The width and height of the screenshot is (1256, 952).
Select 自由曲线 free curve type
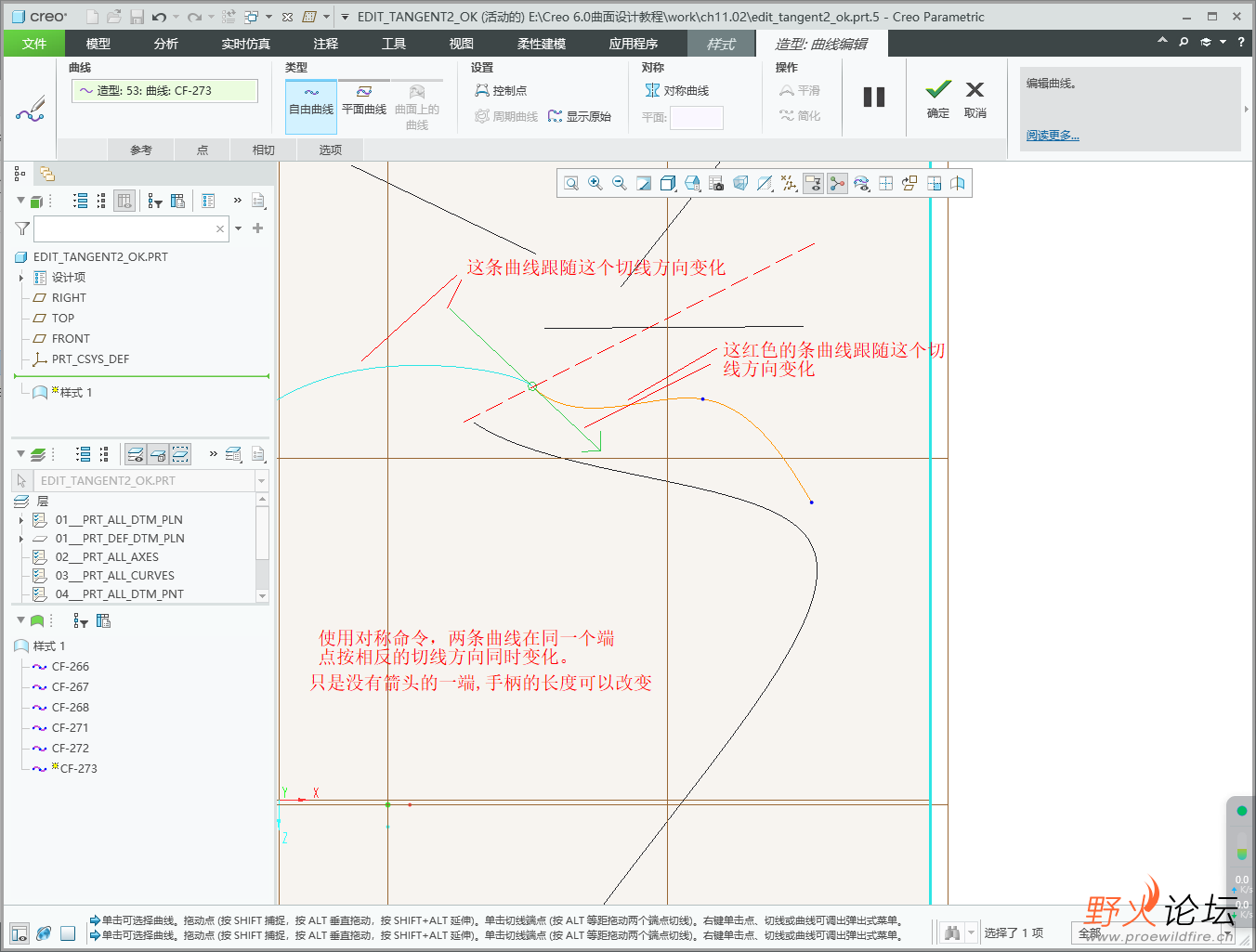[x=311, y=107]
